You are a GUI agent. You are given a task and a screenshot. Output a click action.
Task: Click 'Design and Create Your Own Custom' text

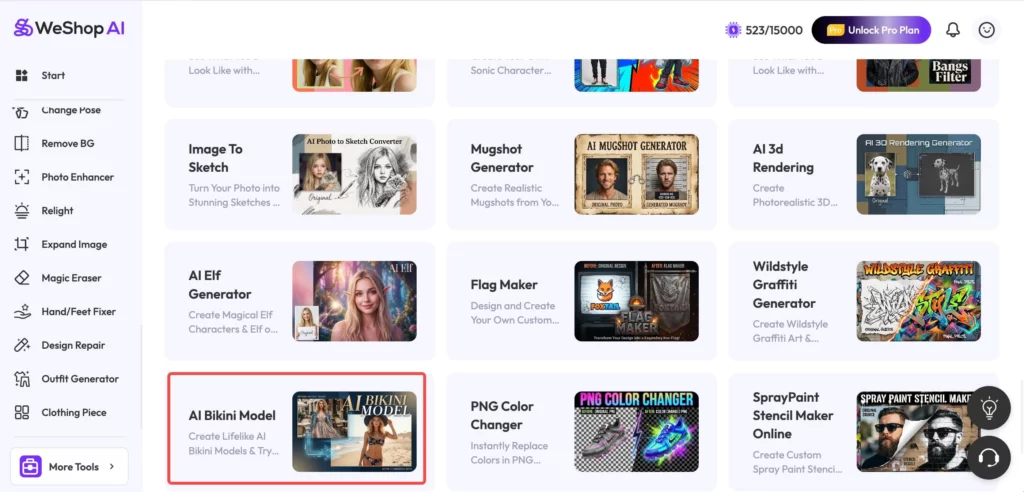(515, 313)
